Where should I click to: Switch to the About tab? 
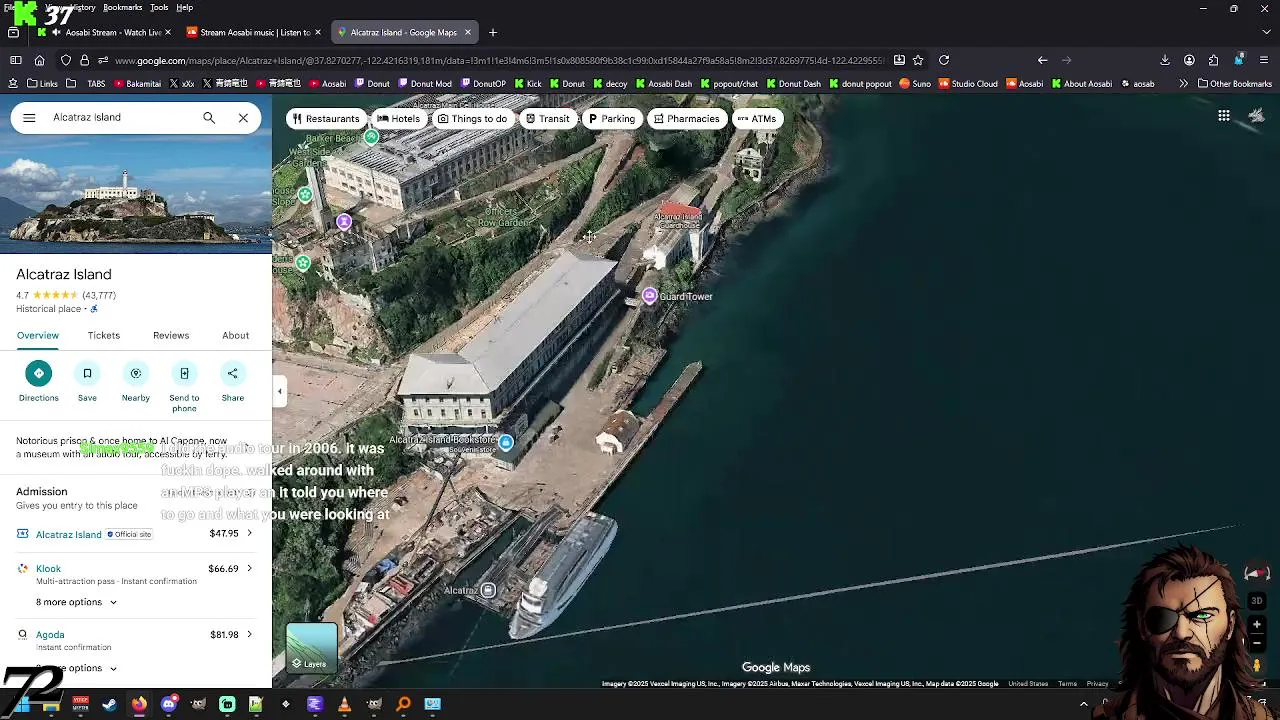click(236, 336)
